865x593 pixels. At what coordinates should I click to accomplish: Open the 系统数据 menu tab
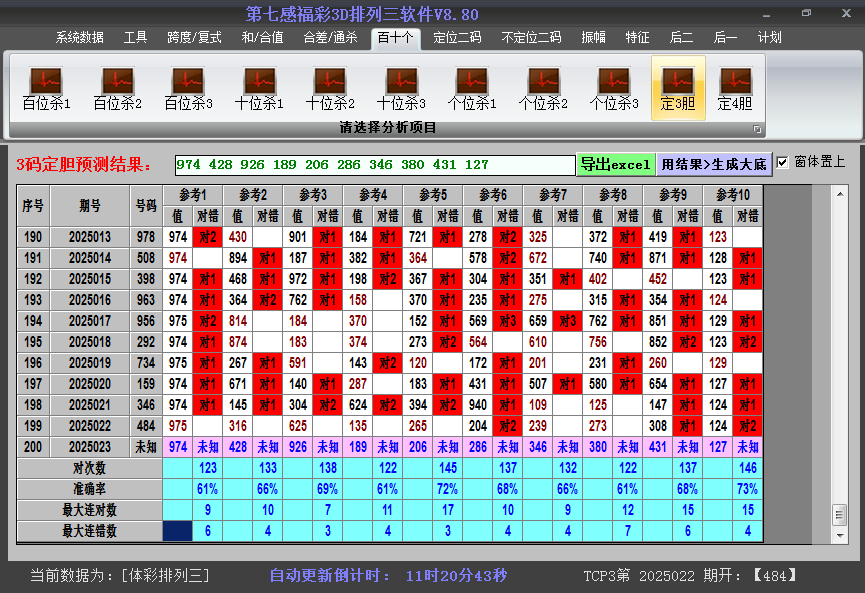79,38
